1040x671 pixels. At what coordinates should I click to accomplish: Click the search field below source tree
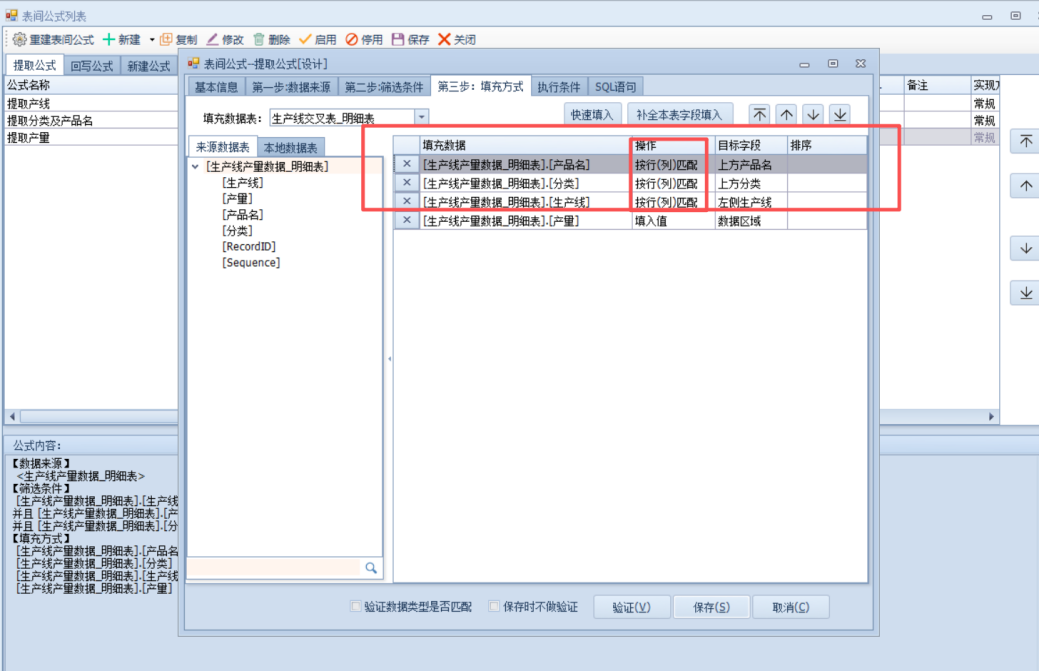point(273,567)
